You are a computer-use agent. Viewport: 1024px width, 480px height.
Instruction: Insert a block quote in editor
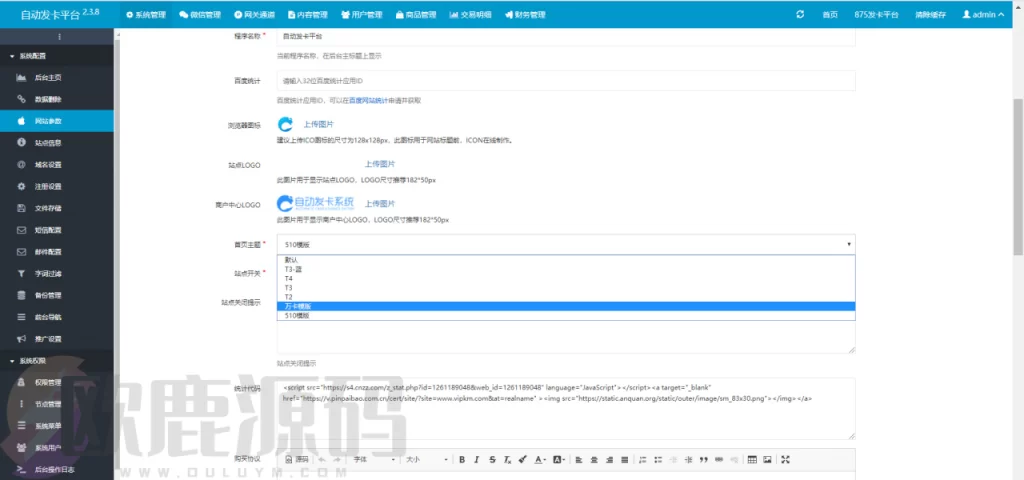pyautogui.click(x=703, y=460)
